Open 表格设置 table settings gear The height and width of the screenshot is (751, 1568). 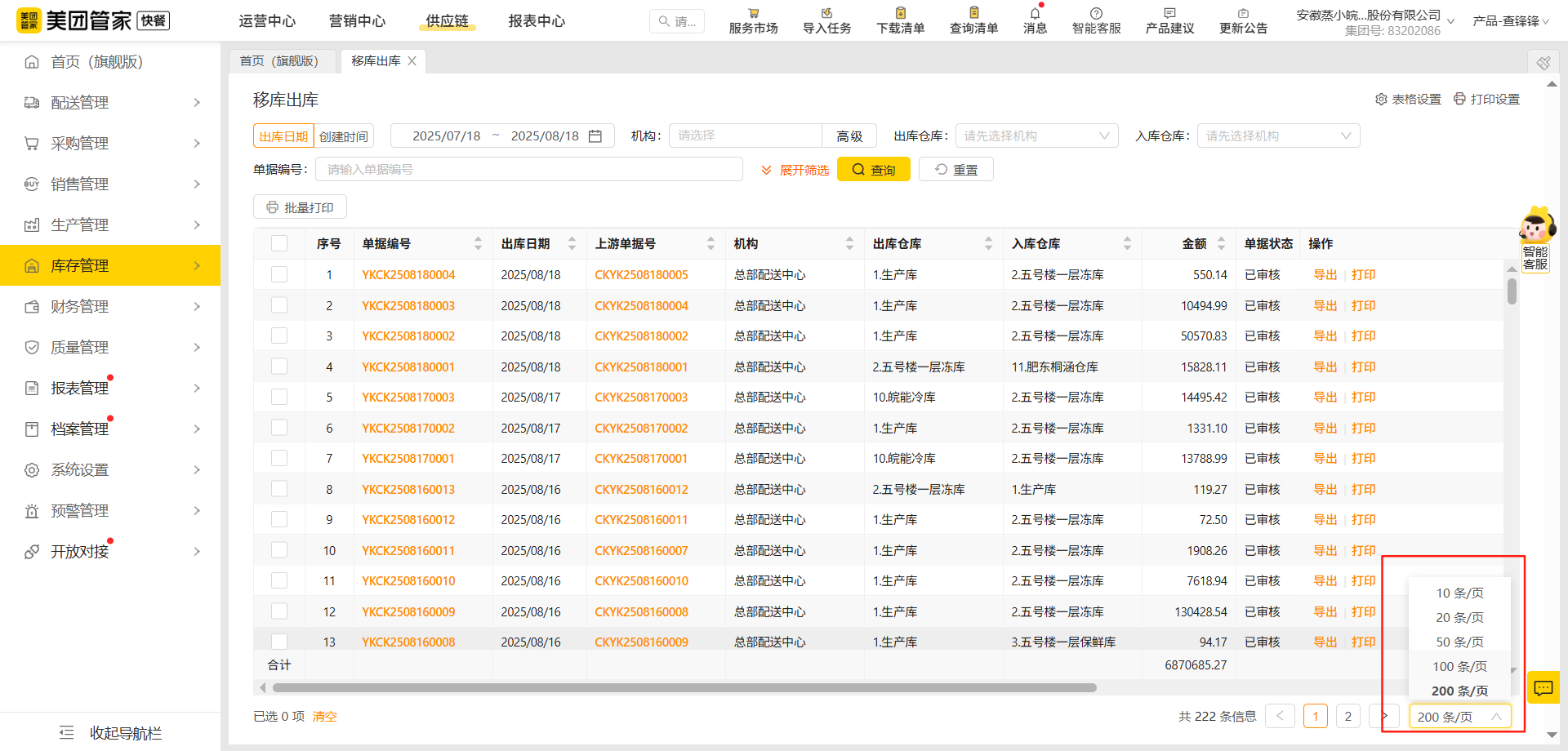click(1381, 99)
